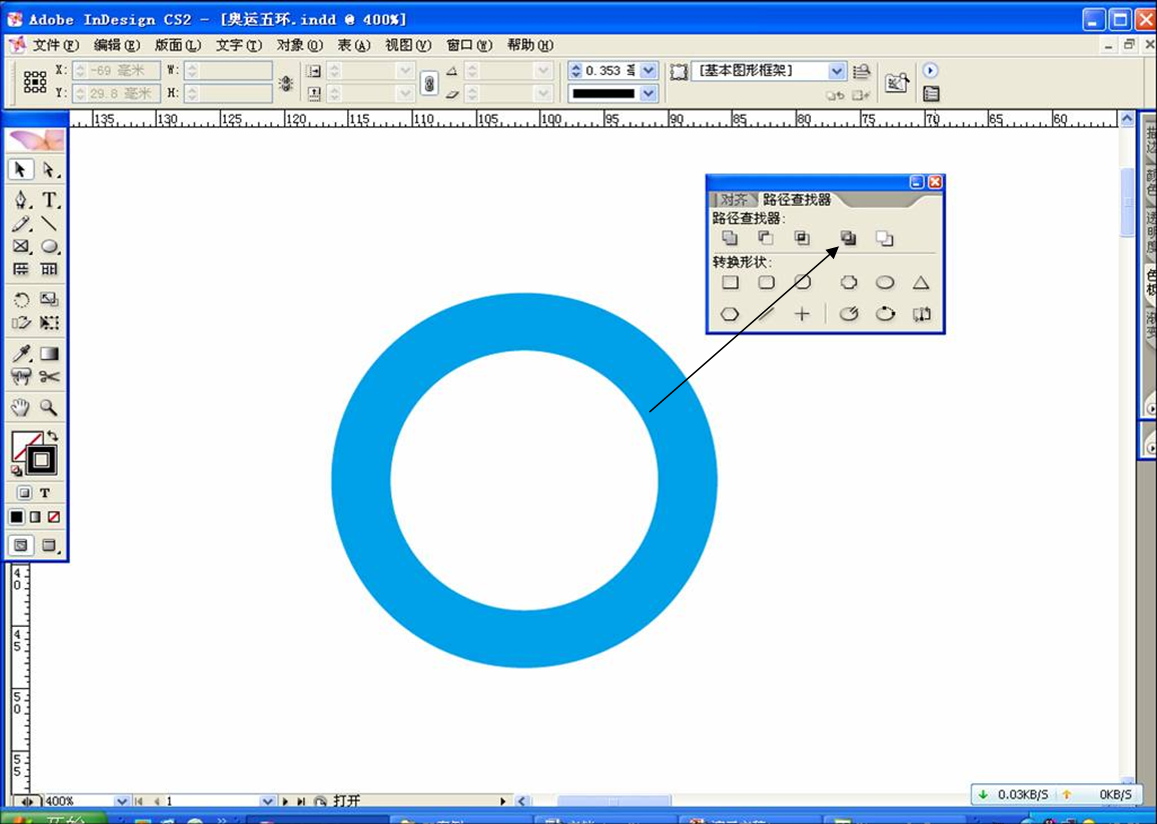Convert shape to polygon (hexagon)

pyautogui.click(x=730, y=314)
